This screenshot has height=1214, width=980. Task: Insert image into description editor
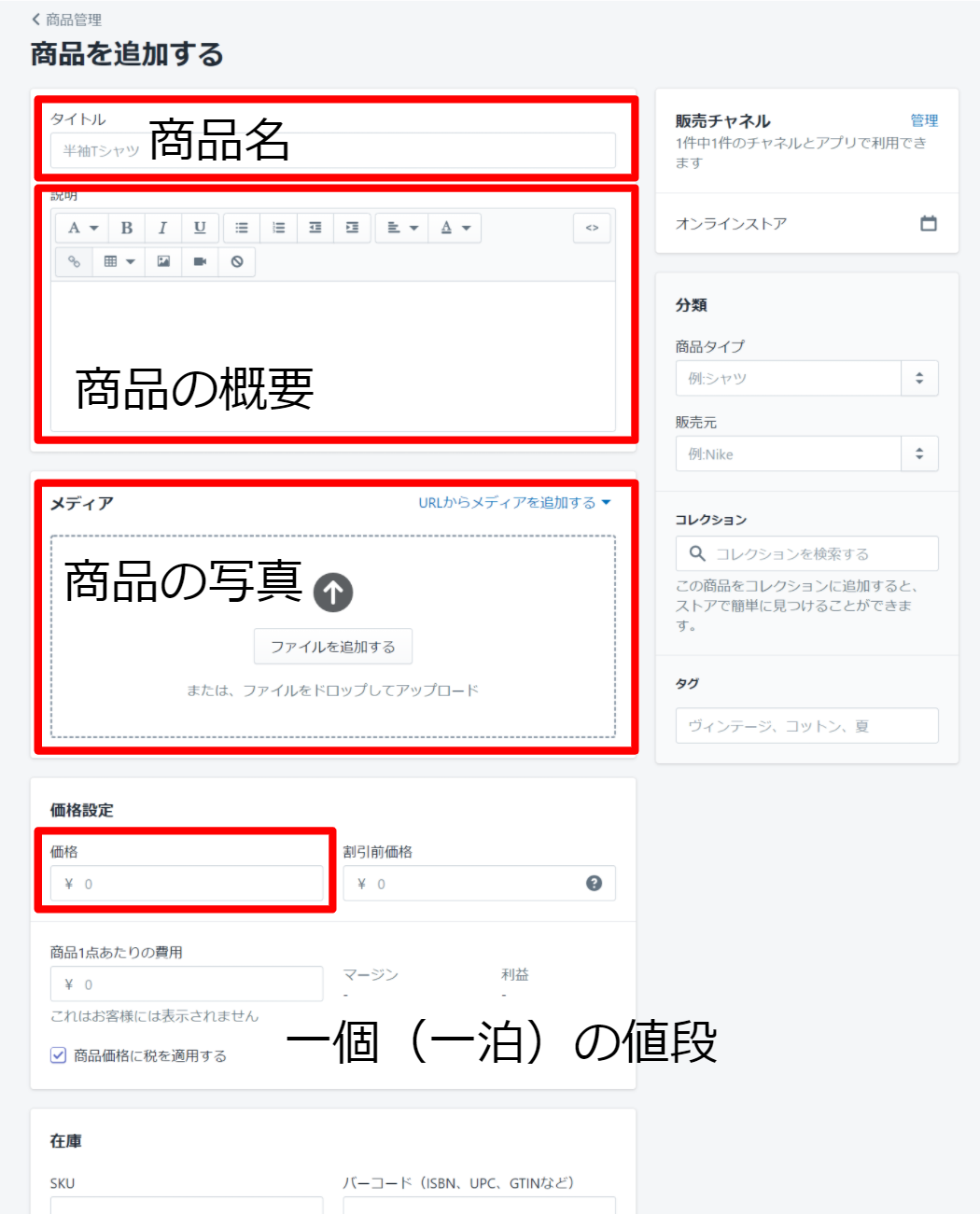click(x=163, y=262)
